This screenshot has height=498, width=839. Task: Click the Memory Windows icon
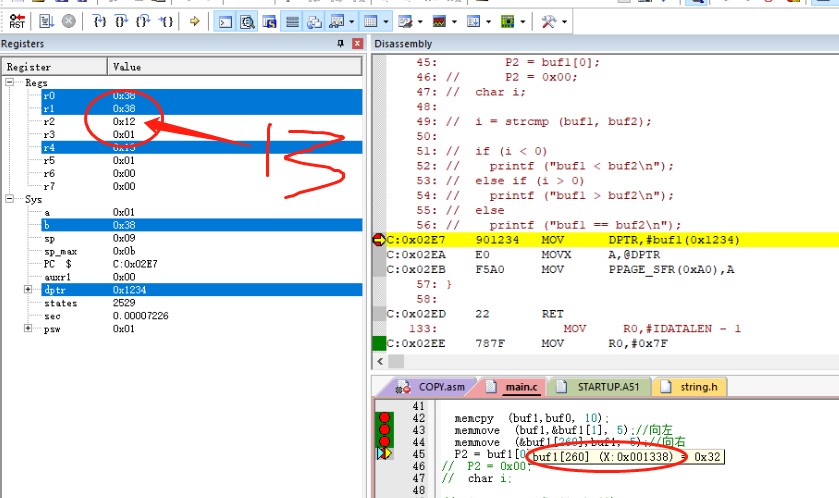(x=370, y=22)
